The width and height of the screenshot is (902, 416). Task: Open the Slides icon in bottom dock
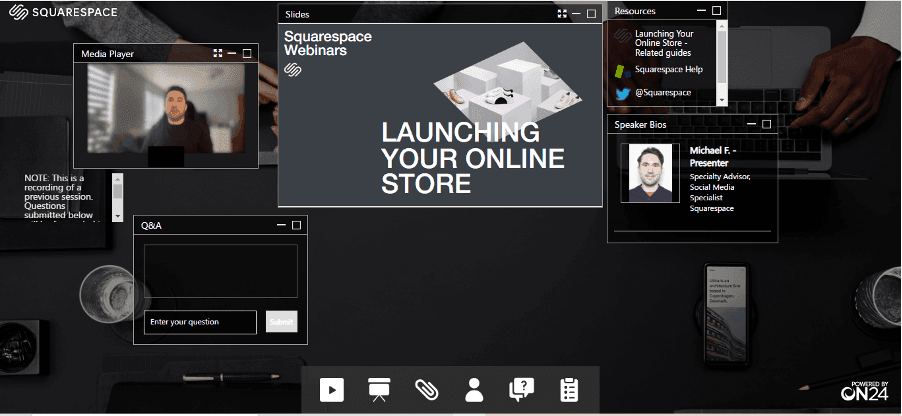tap(379, 390)
